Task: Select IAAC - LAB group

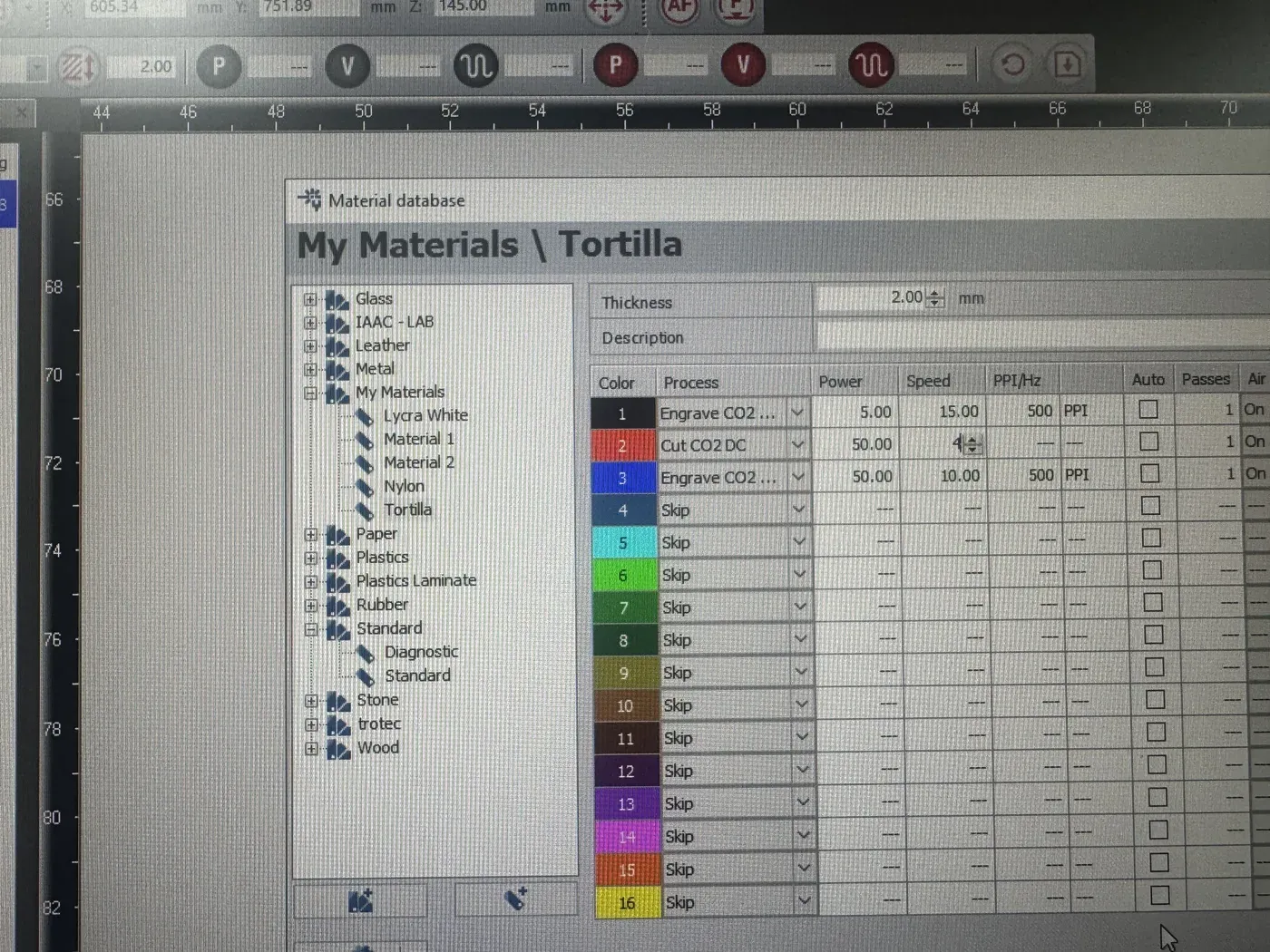Action: (395, 322)
